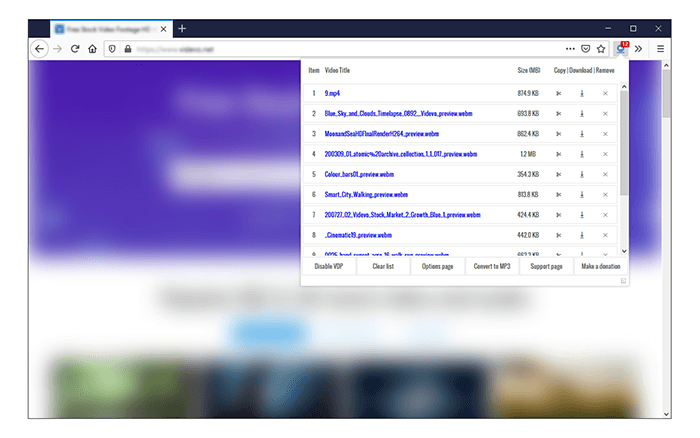Save page to Pocket icon
The image size is (700, 438).
tap(586, 49)
